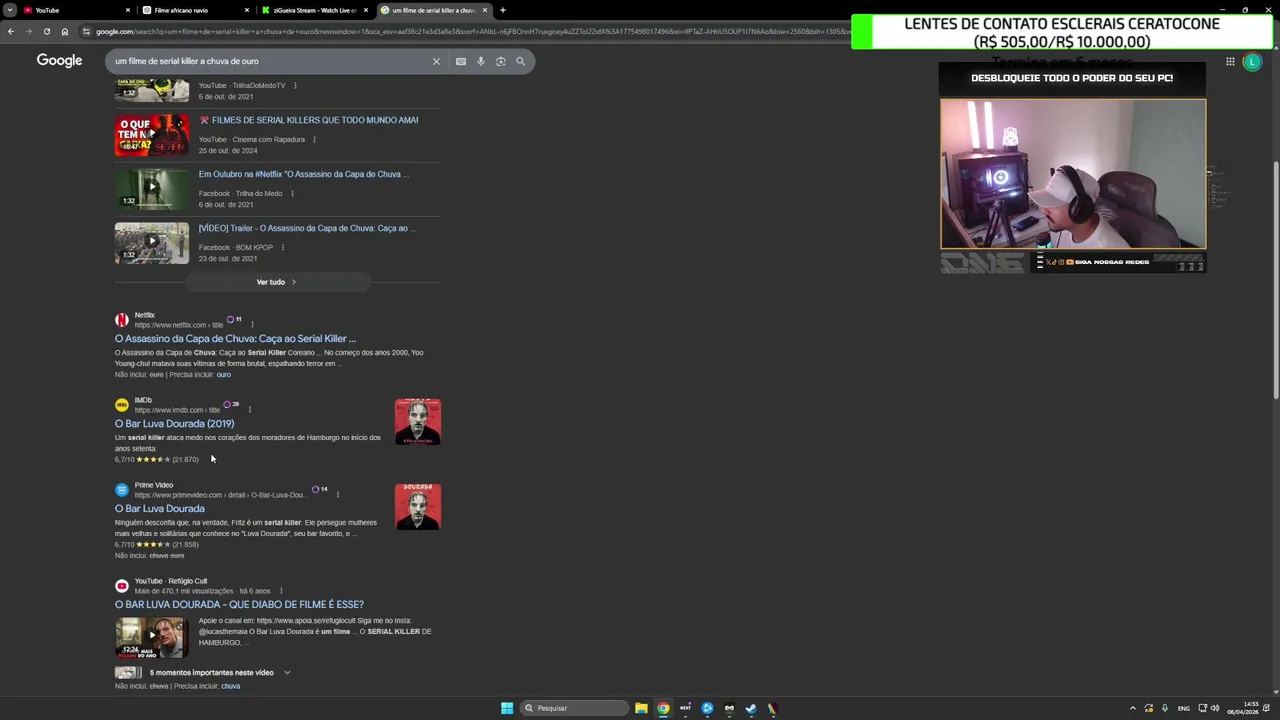Viewport: 1280px width, 720px height.
Task: Click the IMDb site favicon
Action: click(x=122, y=405)
